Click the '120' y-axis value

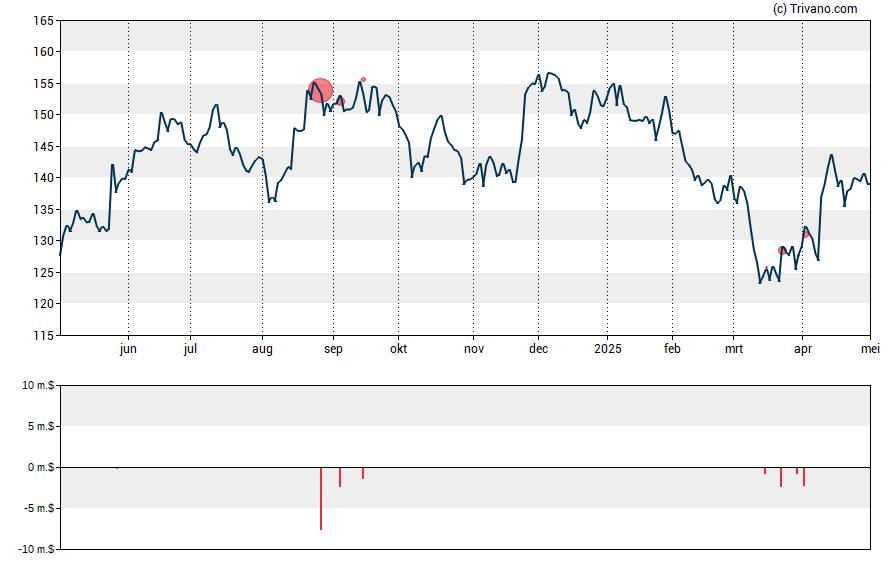[44, 304]
